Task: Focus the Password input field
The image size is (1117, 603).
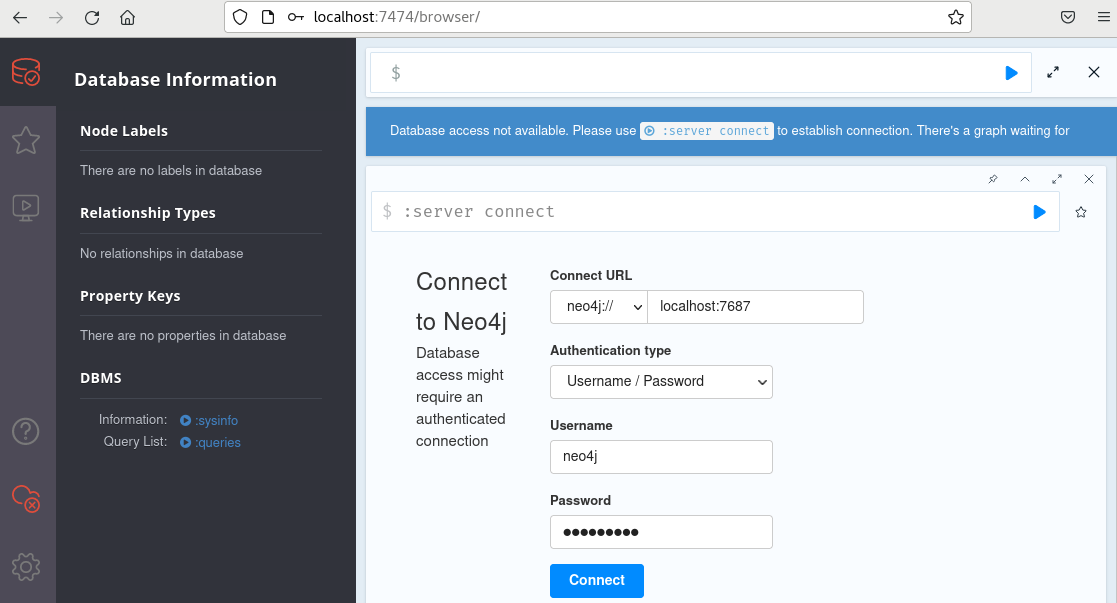Action: coord(661,532)
